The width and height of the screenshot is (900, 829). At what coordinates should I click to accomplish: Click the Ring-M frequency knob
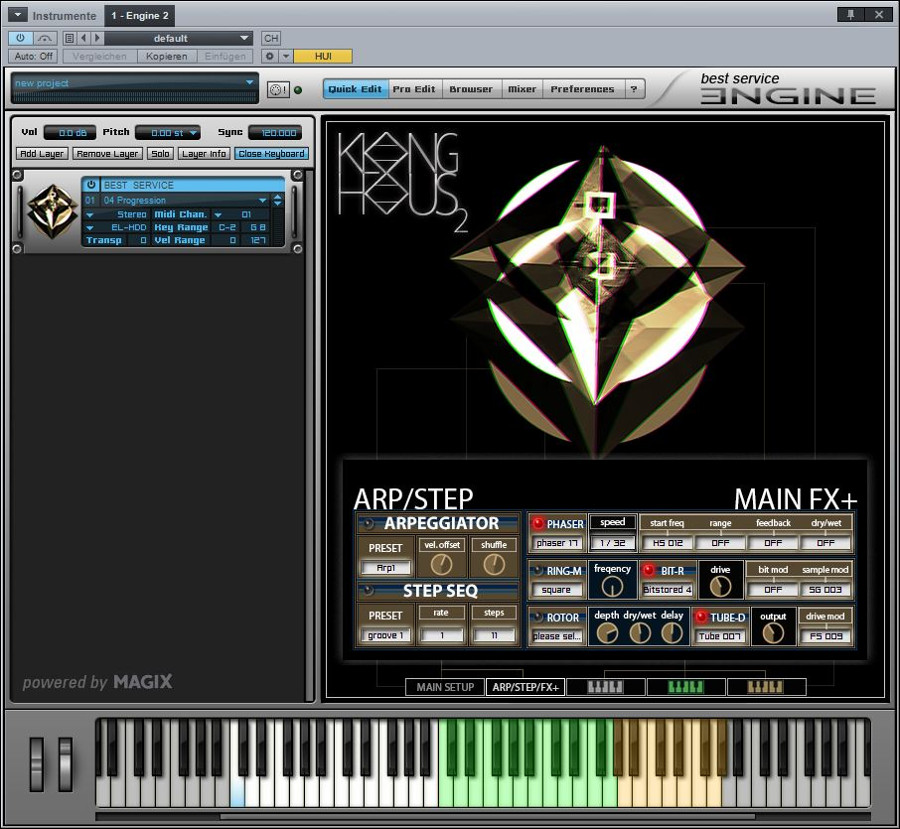click(x=612, y=587)
